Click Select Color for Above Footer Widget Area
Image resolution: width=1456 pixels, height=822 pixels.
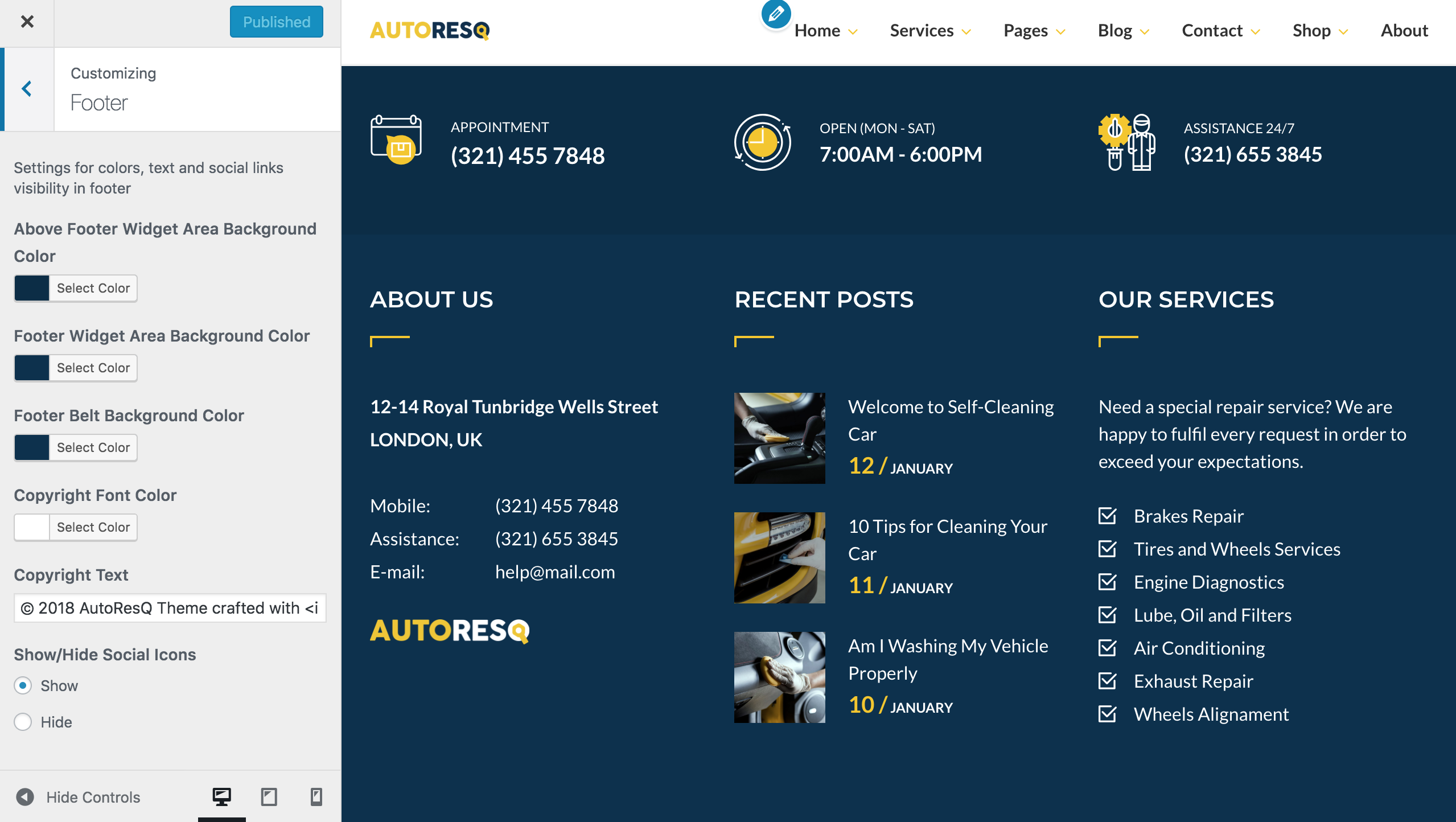click(x=93, y=288)
